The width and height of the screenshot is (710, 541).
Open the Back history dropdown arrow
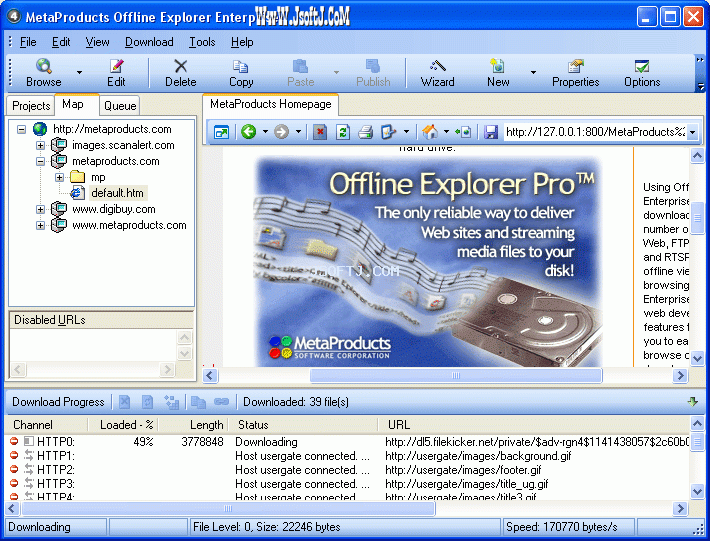coord(265,132)
